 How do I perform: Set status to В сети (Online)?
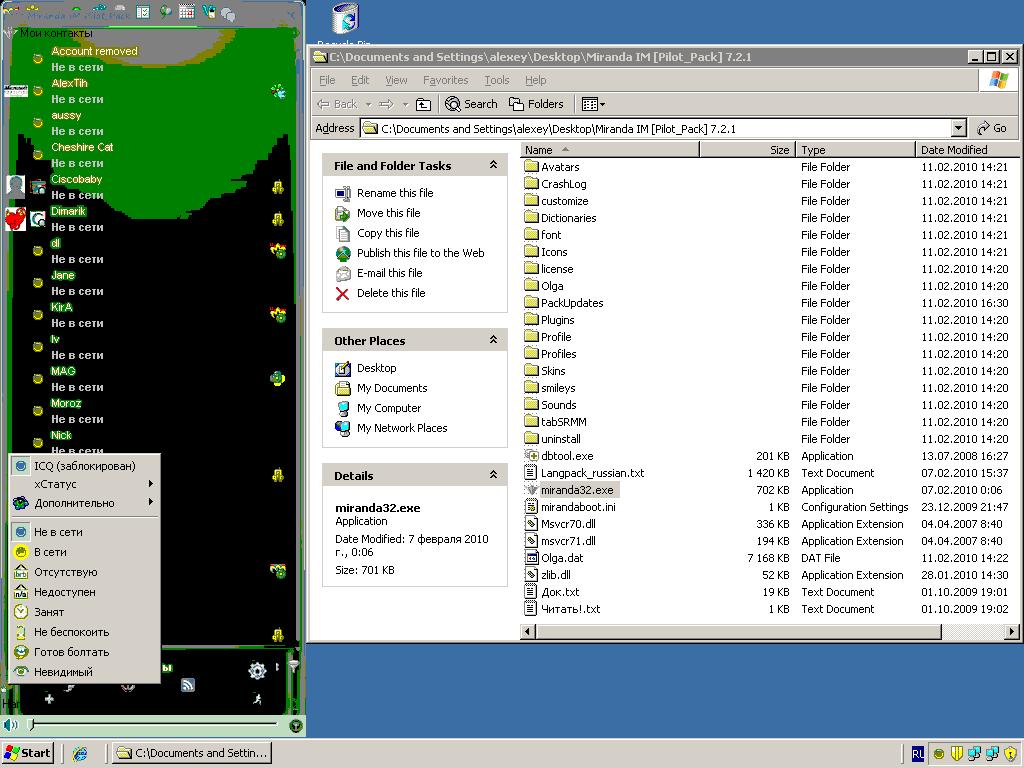pyautogui.click(x=50, y=552)
